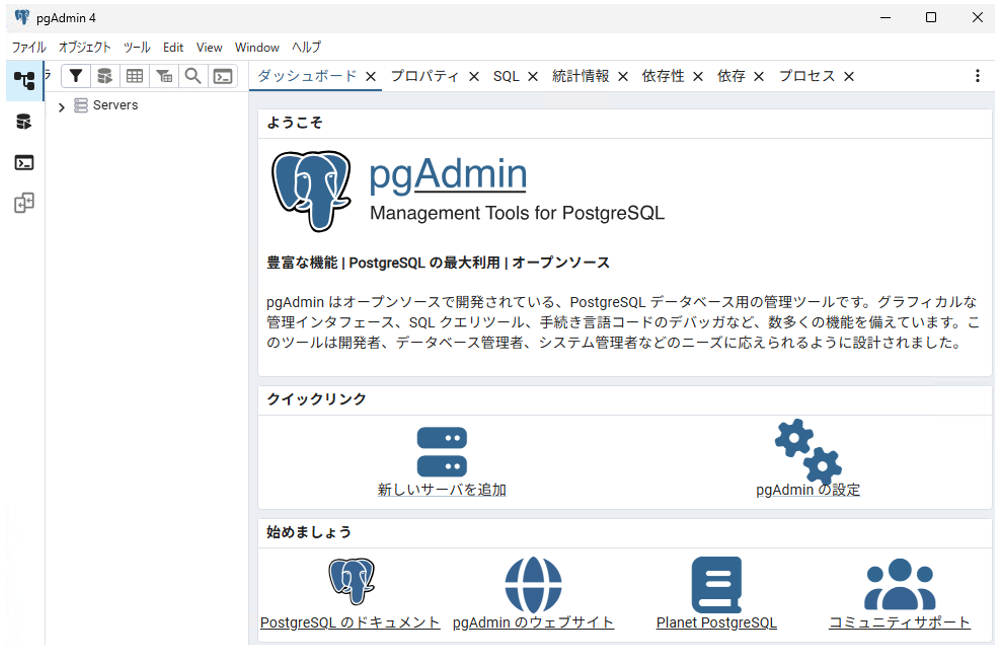Expand the Servers tree node
The width and height of the screenshot is (995, 645).
(62, 107)
